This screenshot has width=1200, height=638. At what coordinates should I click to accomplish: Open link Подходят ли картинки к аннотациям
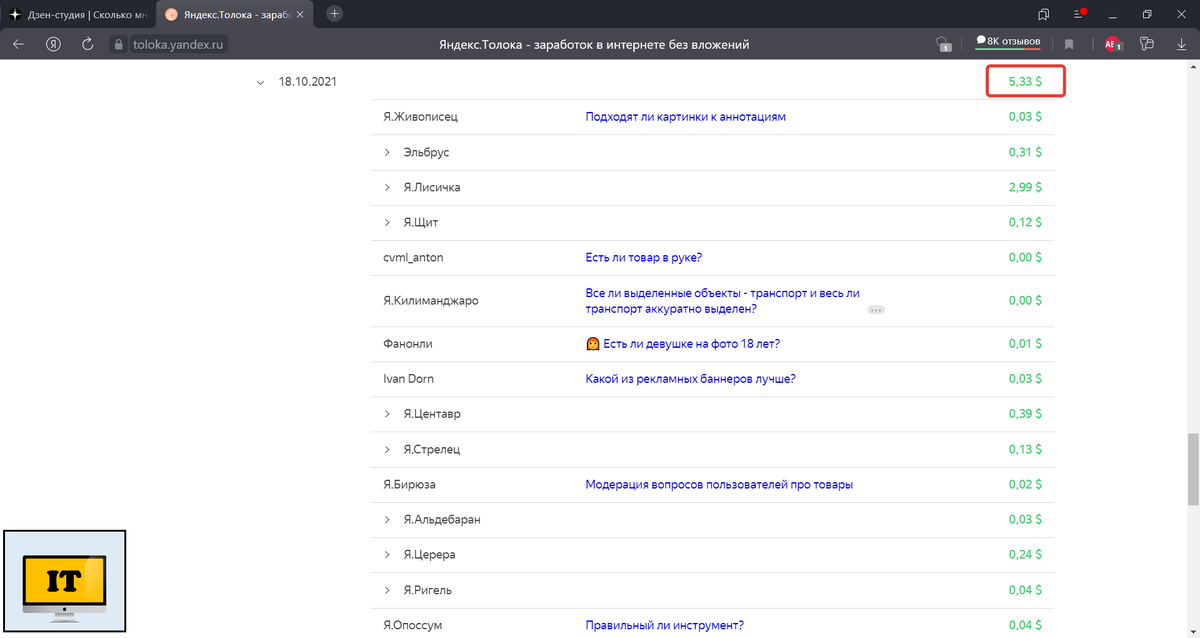pyautogui.click(x=685, y=117)
